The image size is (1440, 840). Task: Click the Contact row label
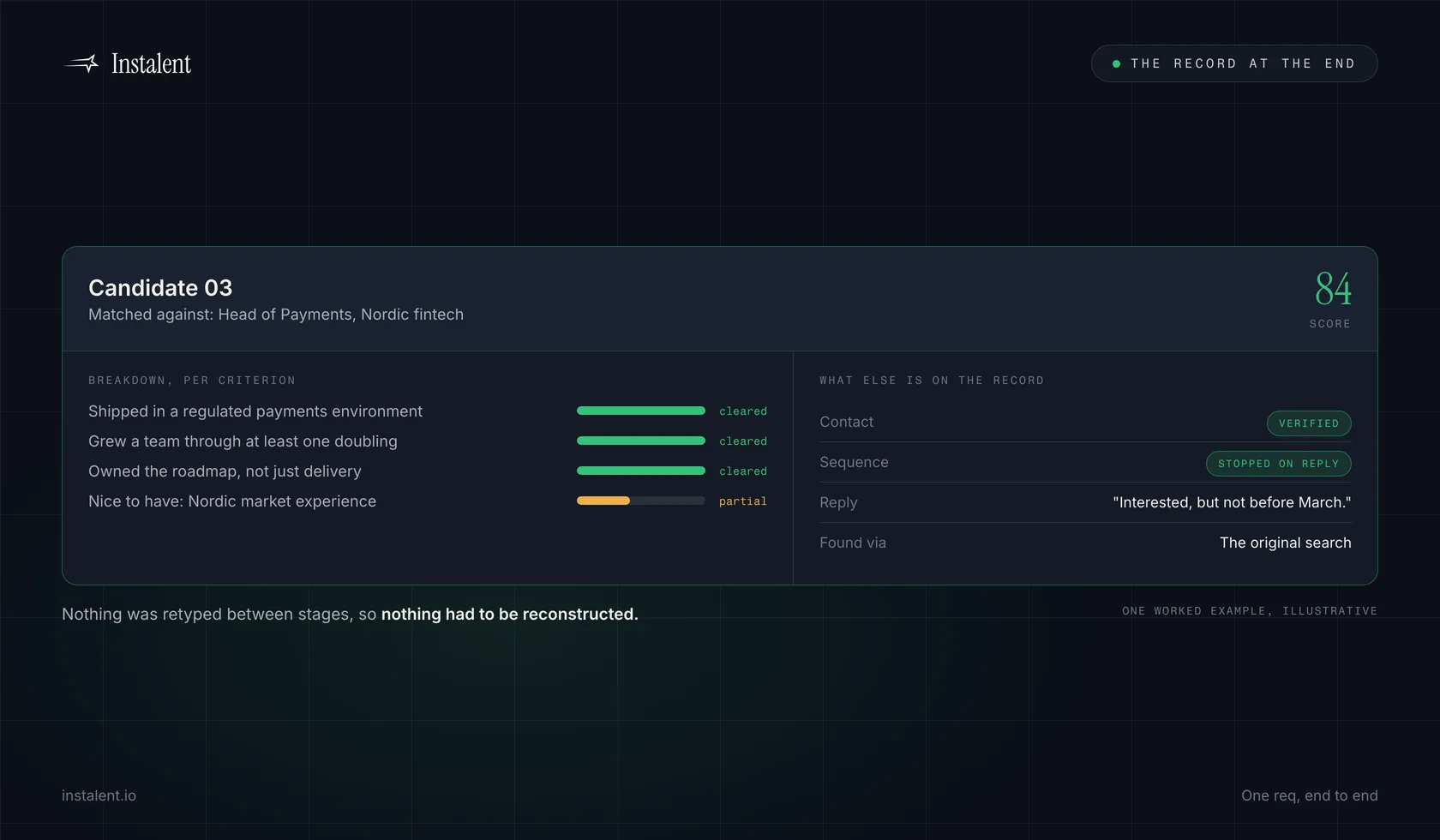point(846,422)
